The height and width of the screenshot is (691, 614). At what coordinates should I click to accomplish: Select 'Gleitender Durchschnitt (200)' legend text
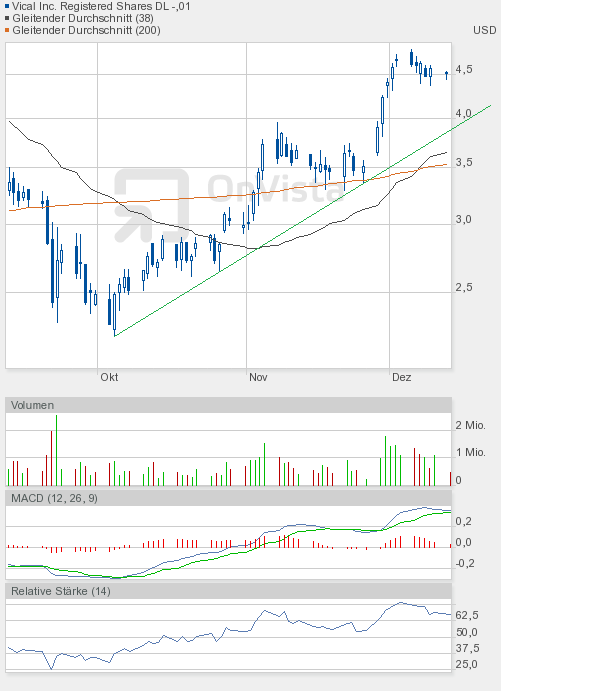[86, 30]
